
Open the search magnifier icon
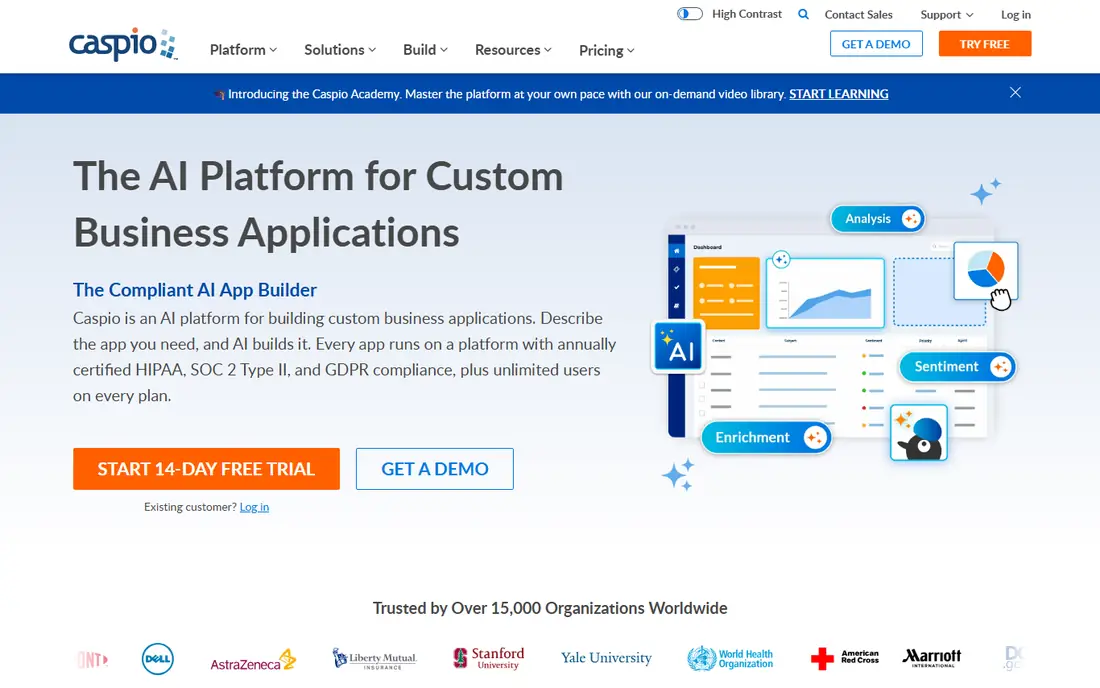point(803,14)
